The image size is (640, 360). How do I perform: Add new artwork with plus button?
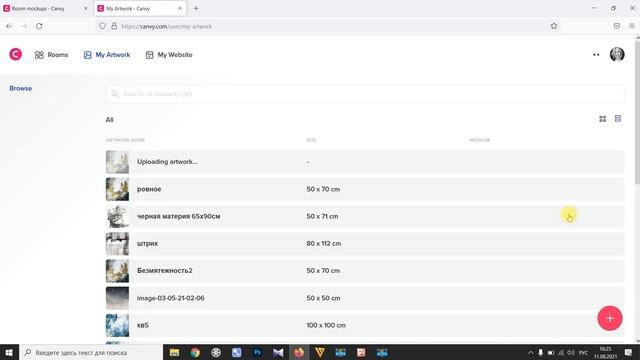(610, 318)
